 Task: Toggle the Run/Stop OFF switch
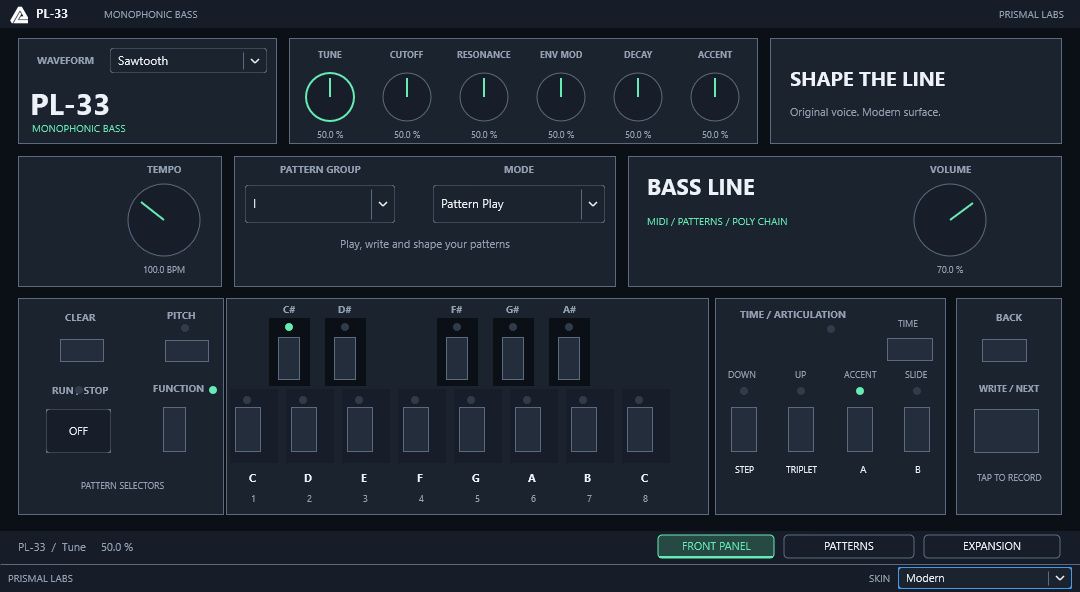pos(79,431)
